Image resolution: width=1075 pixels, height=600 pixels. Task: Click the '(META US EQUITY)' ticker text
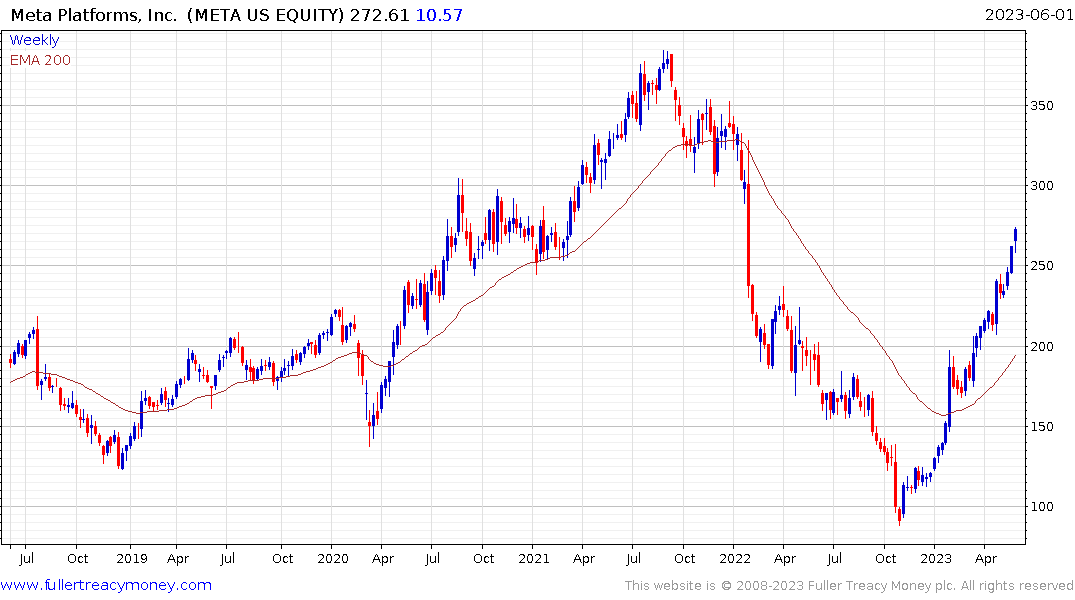265,15
